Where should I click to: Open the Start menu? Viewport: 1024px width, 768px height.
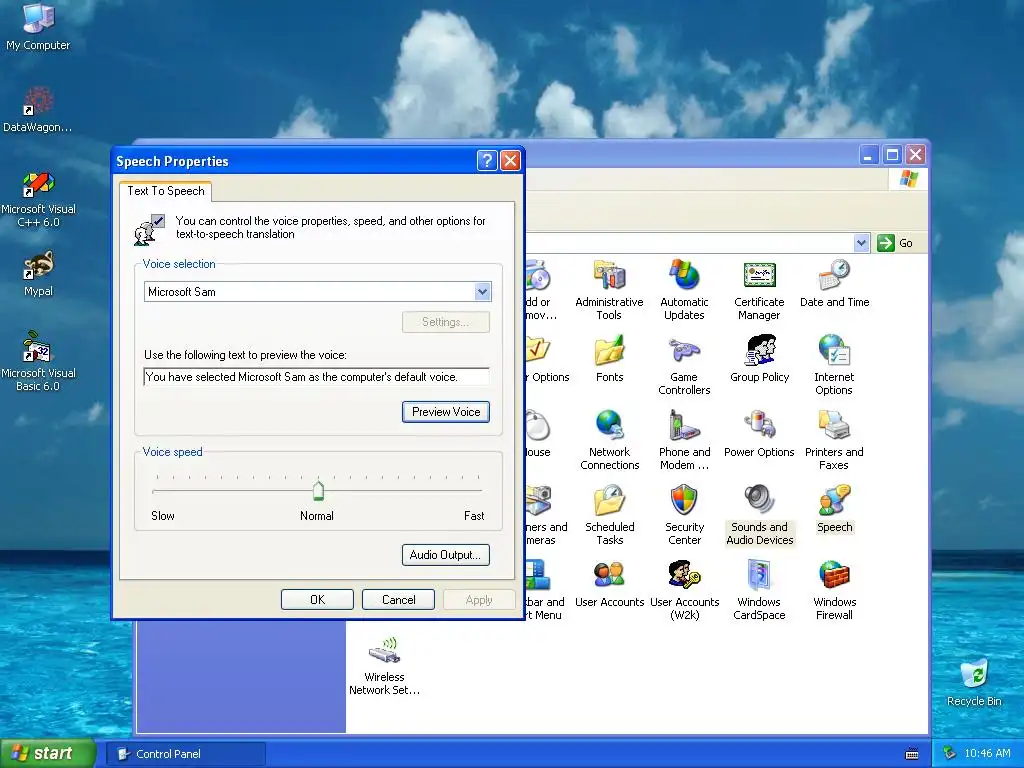pyautogui.click(x=48, y=754)
